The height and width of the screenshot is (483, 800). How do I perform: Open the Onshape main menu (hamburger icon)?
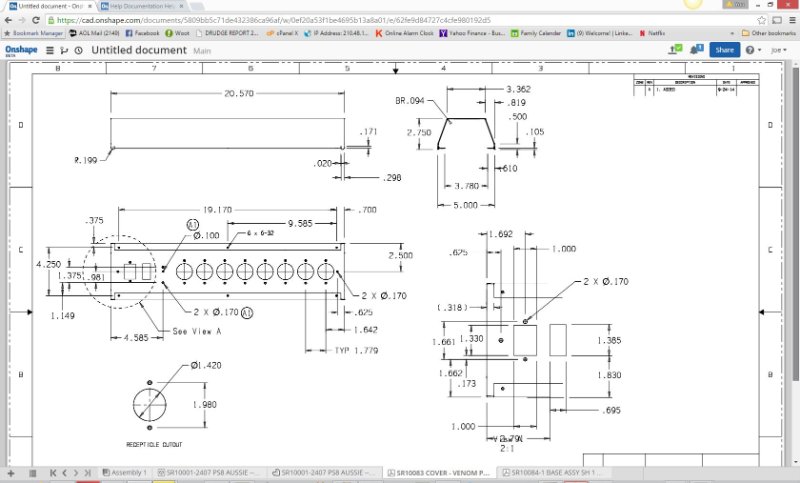[x=50, y=50]
